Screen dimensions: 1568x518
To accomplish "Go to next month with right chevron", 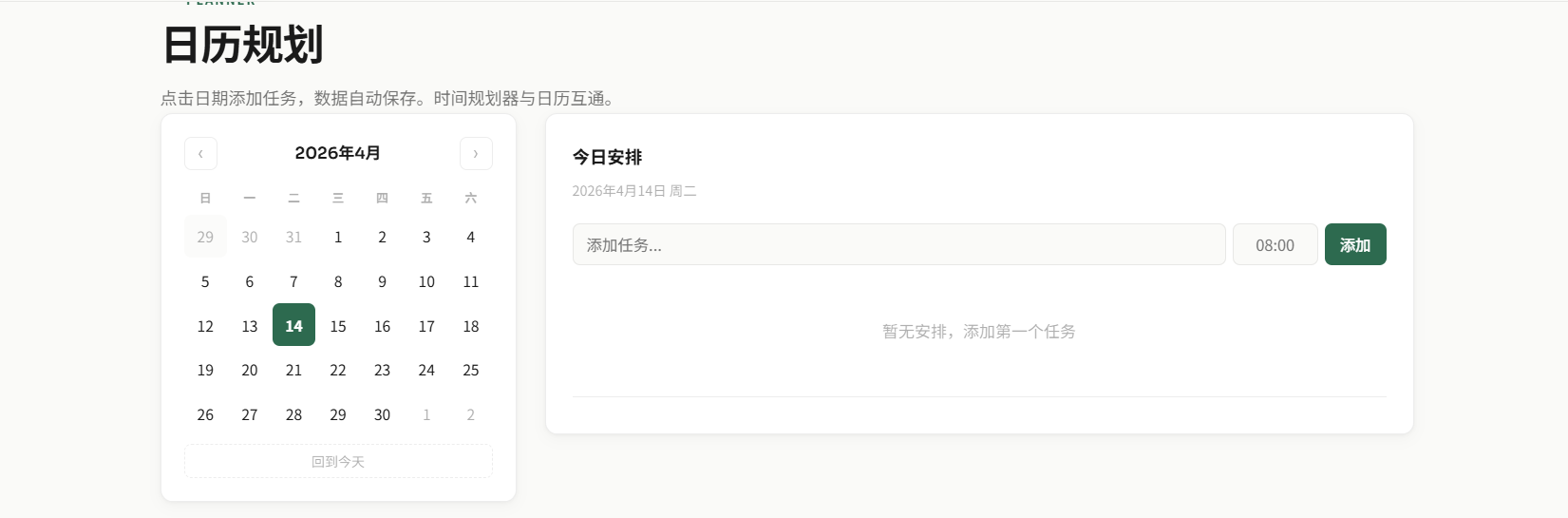I will click(x=476, y=153).
